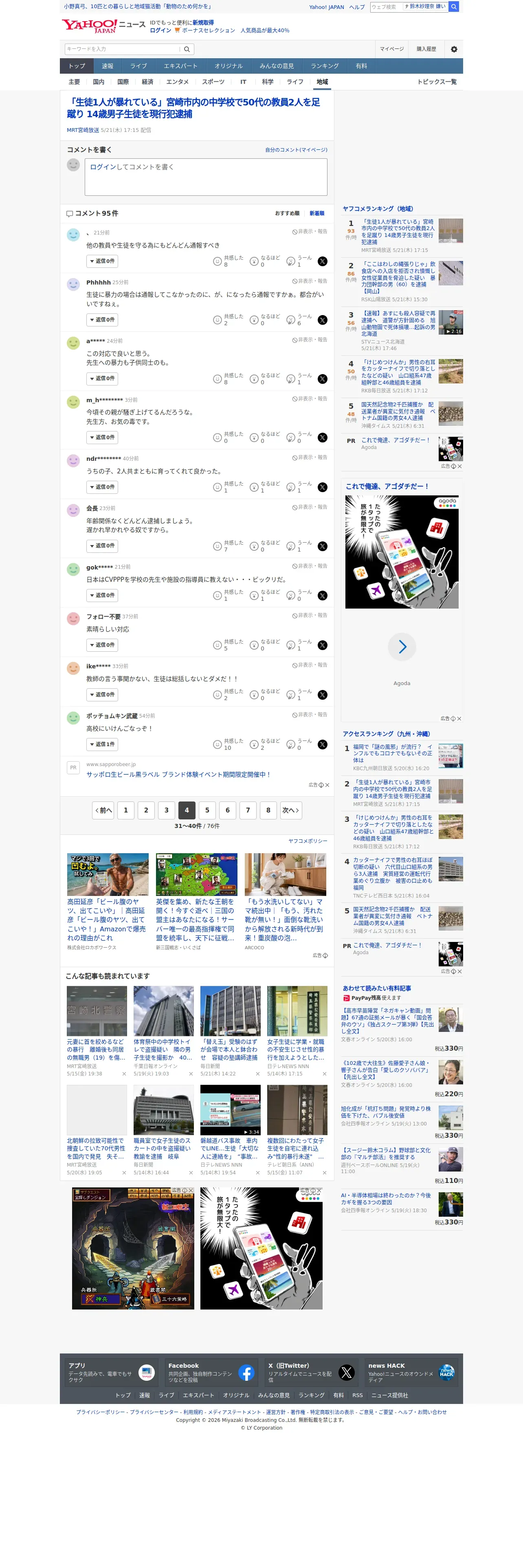Viewport: 523px width, 1568px height.
Task: Expand replies on ポッチョムキン武蔵 comment
Action: click(x=102, y=745)
